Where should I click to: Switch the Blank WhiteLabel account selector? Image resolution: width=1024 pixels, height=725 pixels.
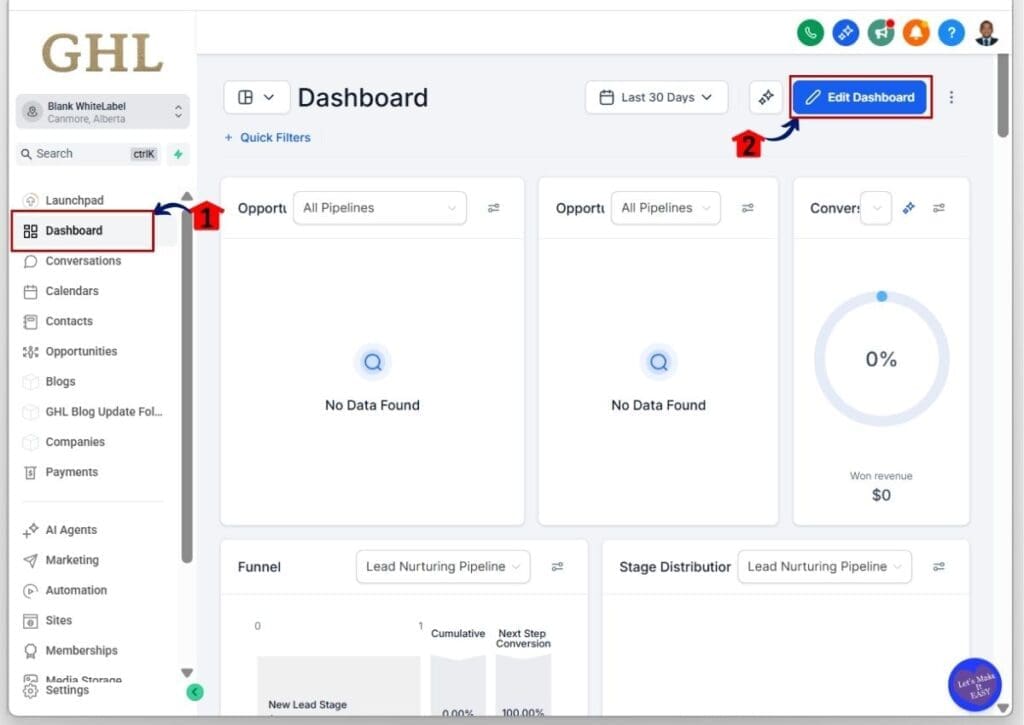103,111
